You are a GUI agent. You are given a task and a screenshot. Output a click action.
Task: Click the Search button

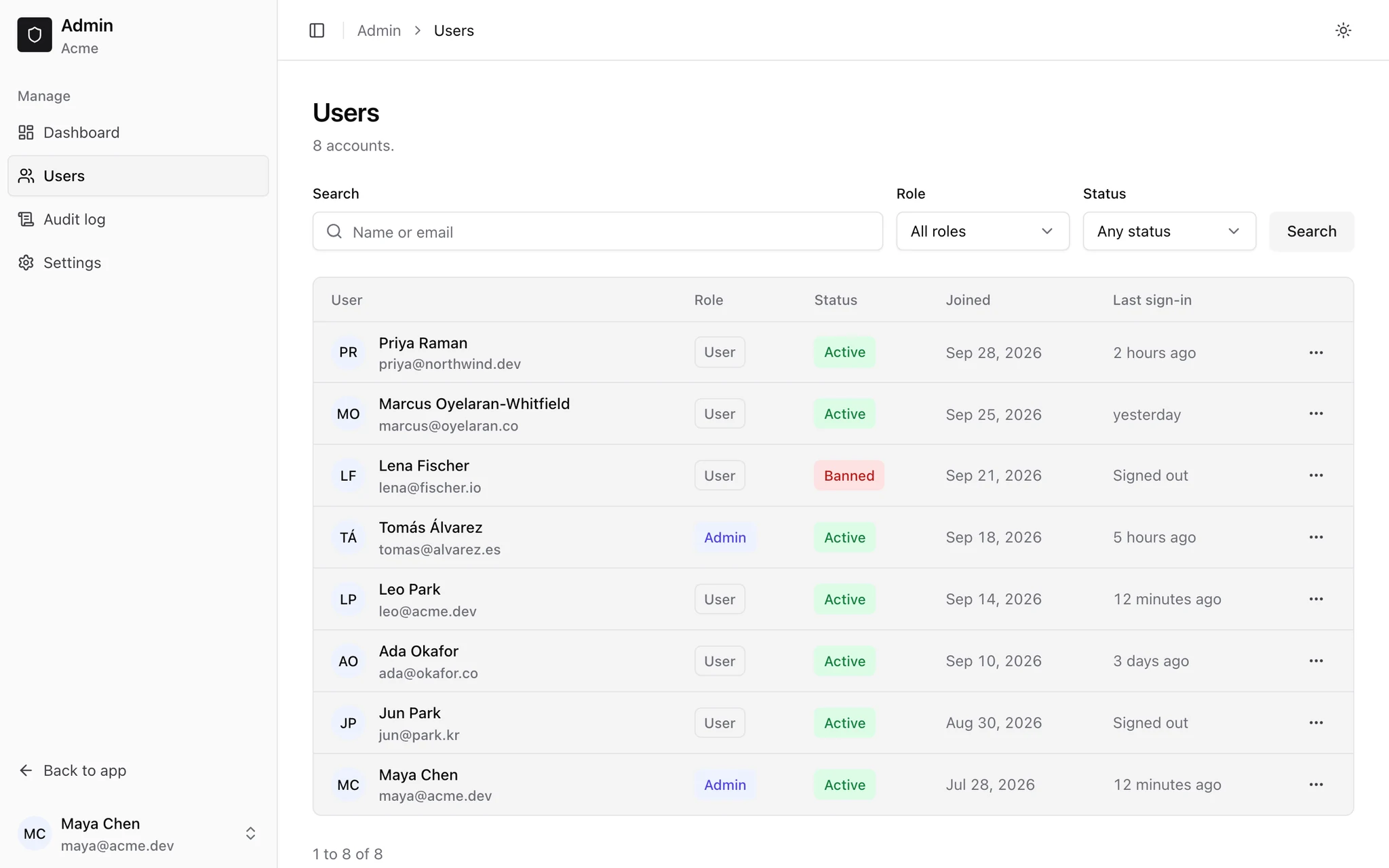click(x=1312, y=231)
